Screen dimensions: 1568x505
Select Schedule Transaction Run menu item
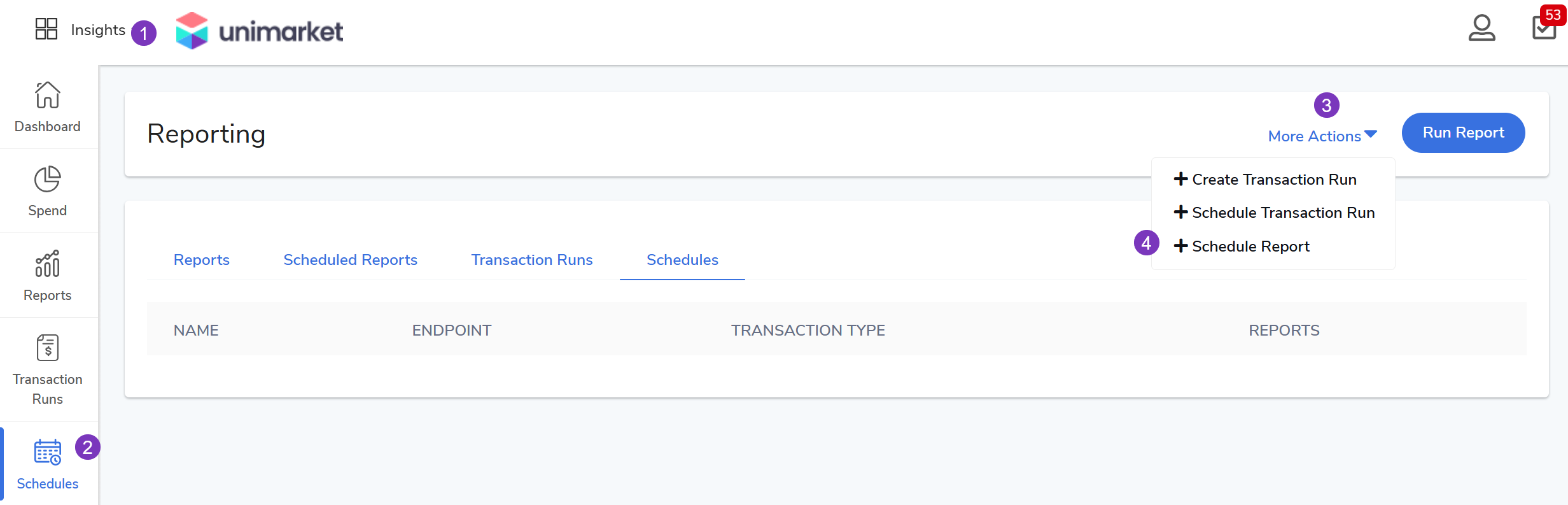coord(1282,213)
